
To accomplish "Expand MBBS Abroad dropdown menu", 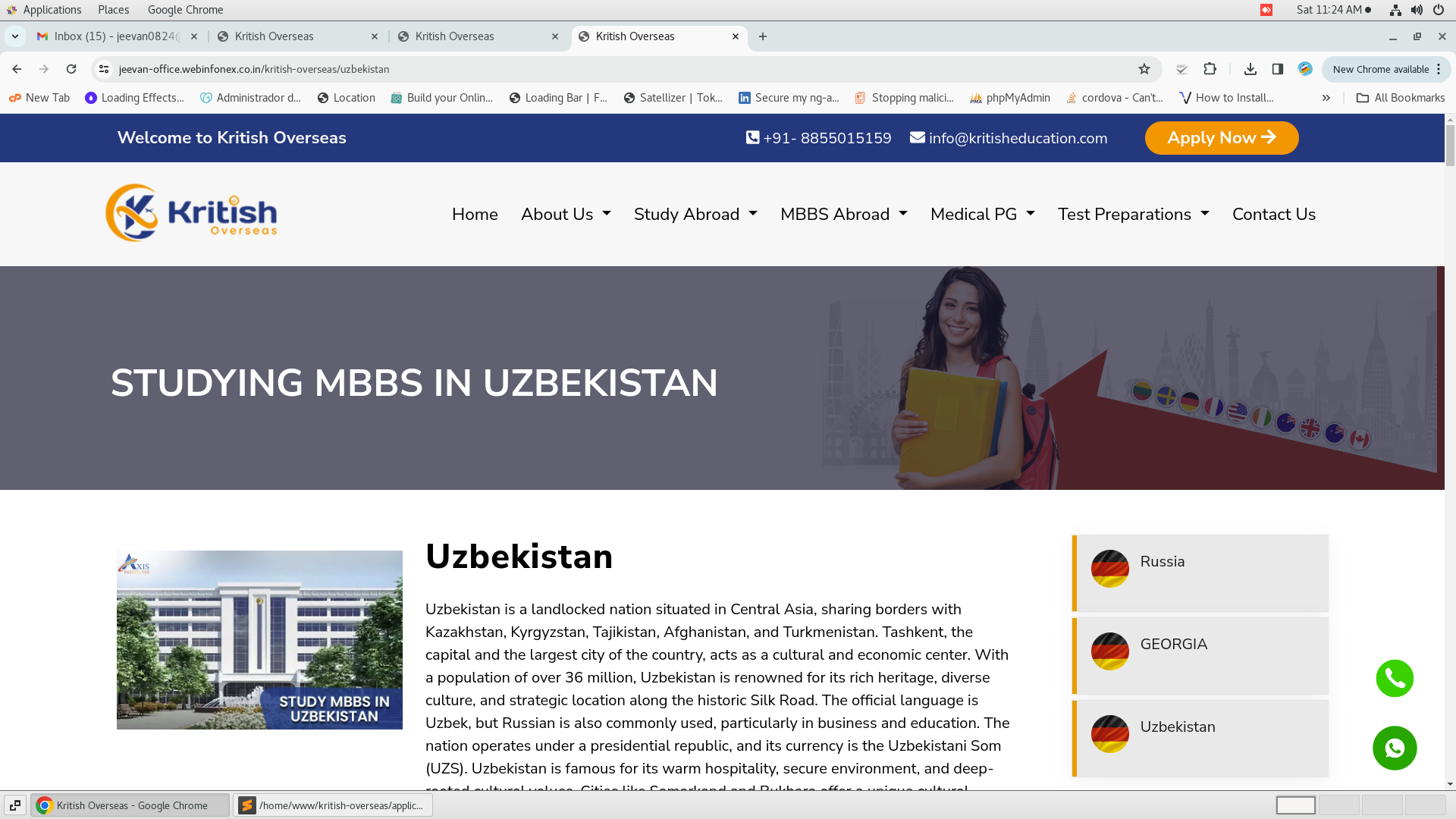I will (843, 215).
